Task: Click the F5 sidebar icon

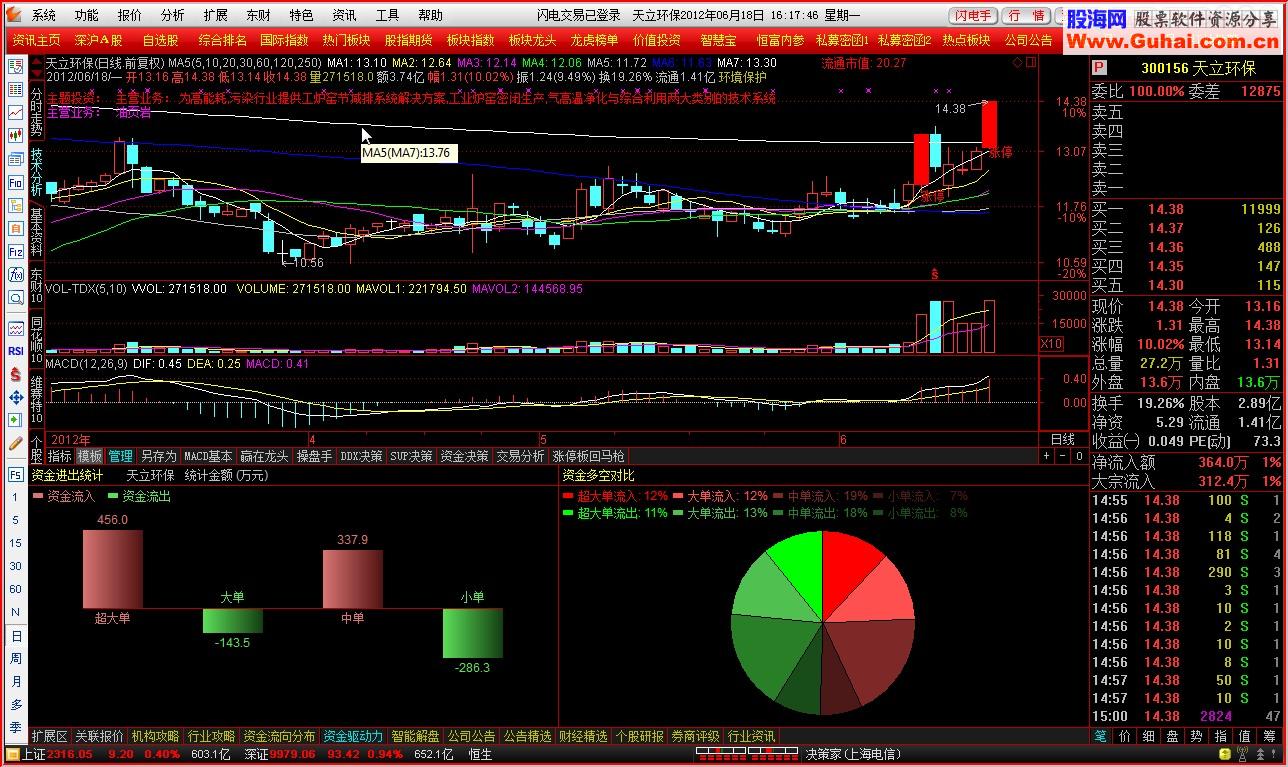Action: point(16,475)
